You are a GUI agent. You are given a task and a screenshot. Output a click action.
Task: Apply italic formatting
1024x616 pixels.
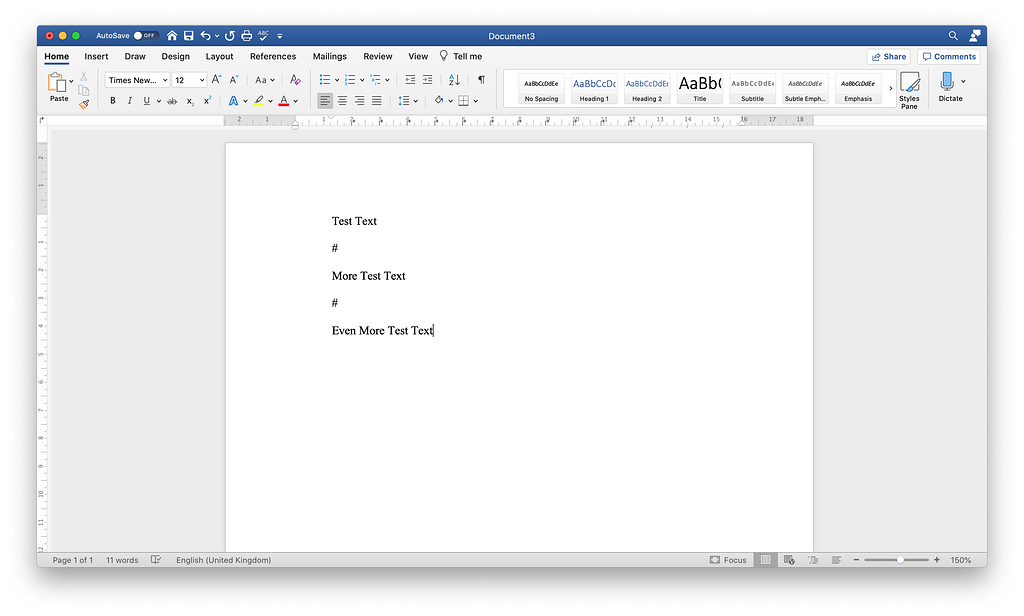pos(129,100)
